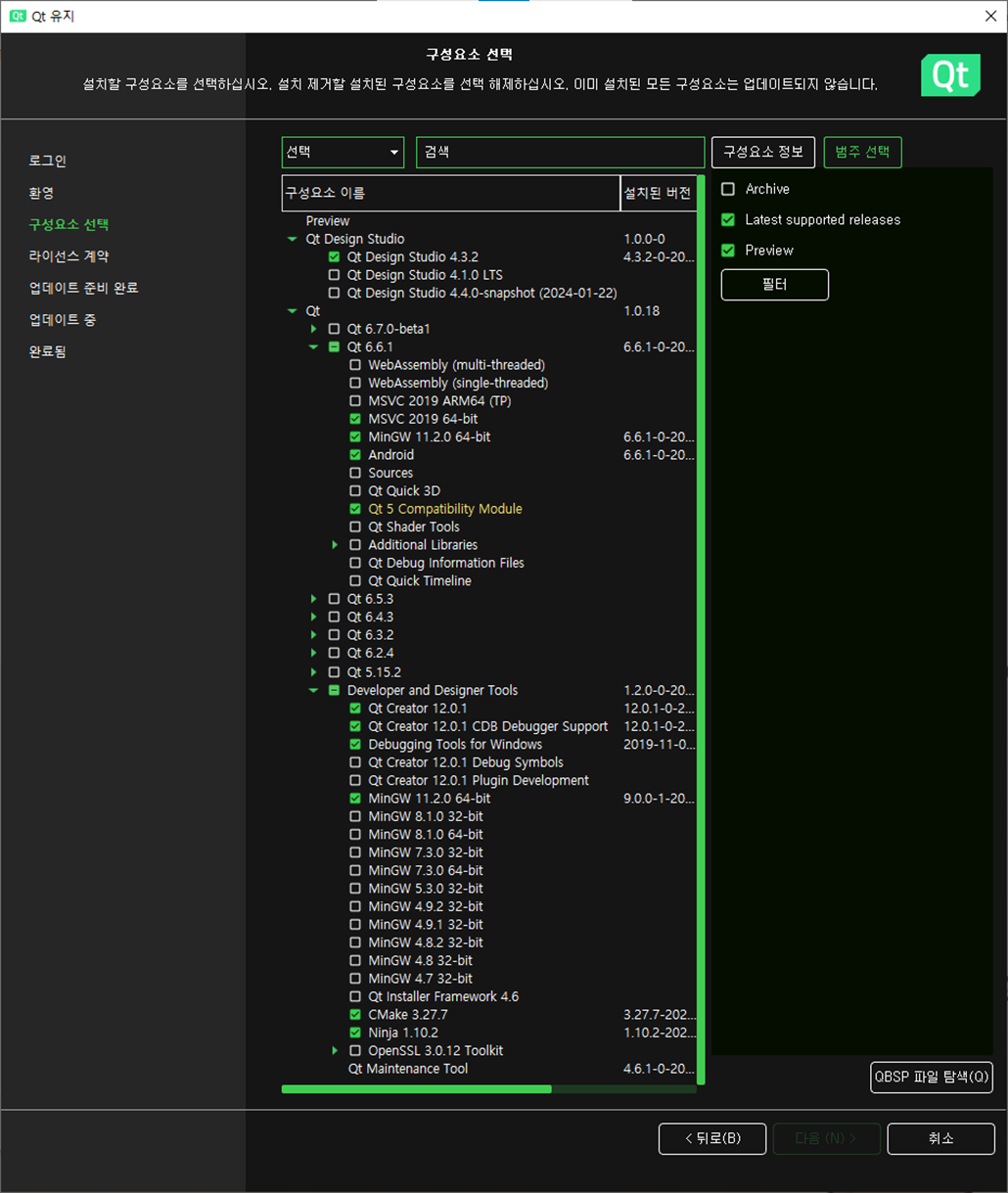Screen dimensions: 1008x1193
Task: Uncheck CMake 3.27.7
Action: pos(355,1015)
